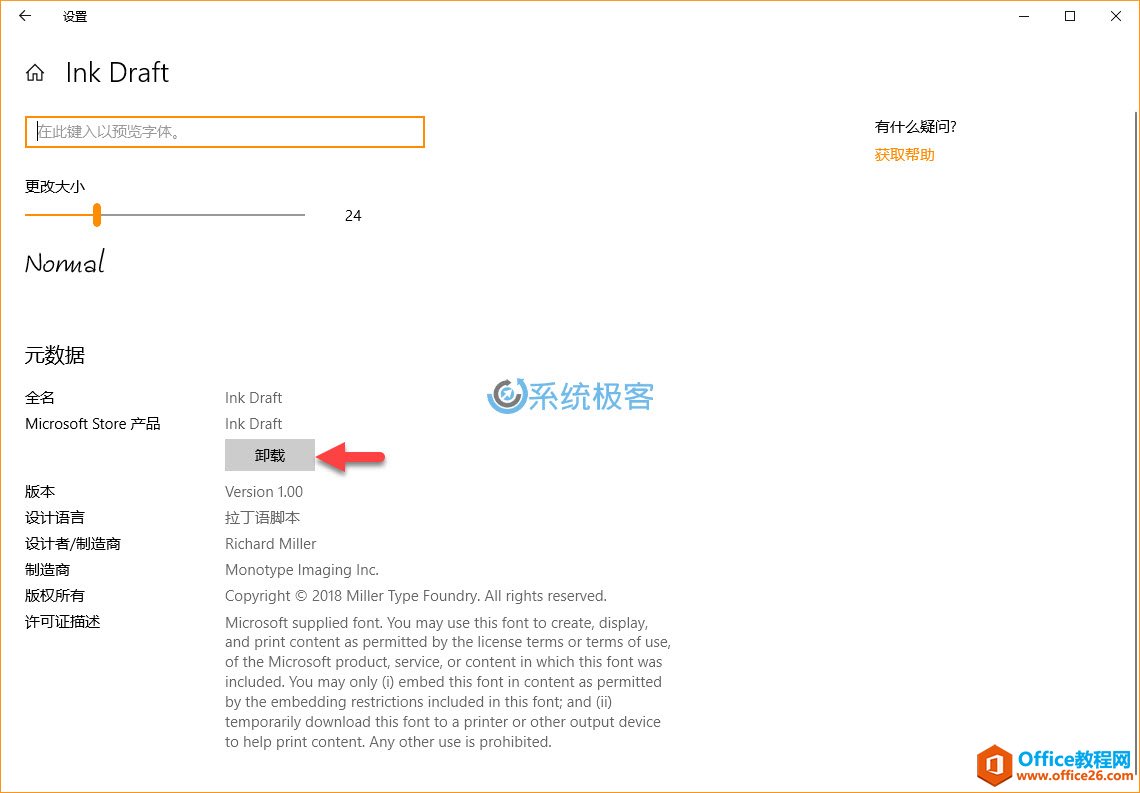
Task: Click the '版权所有' label
Action: coord(55,596)
